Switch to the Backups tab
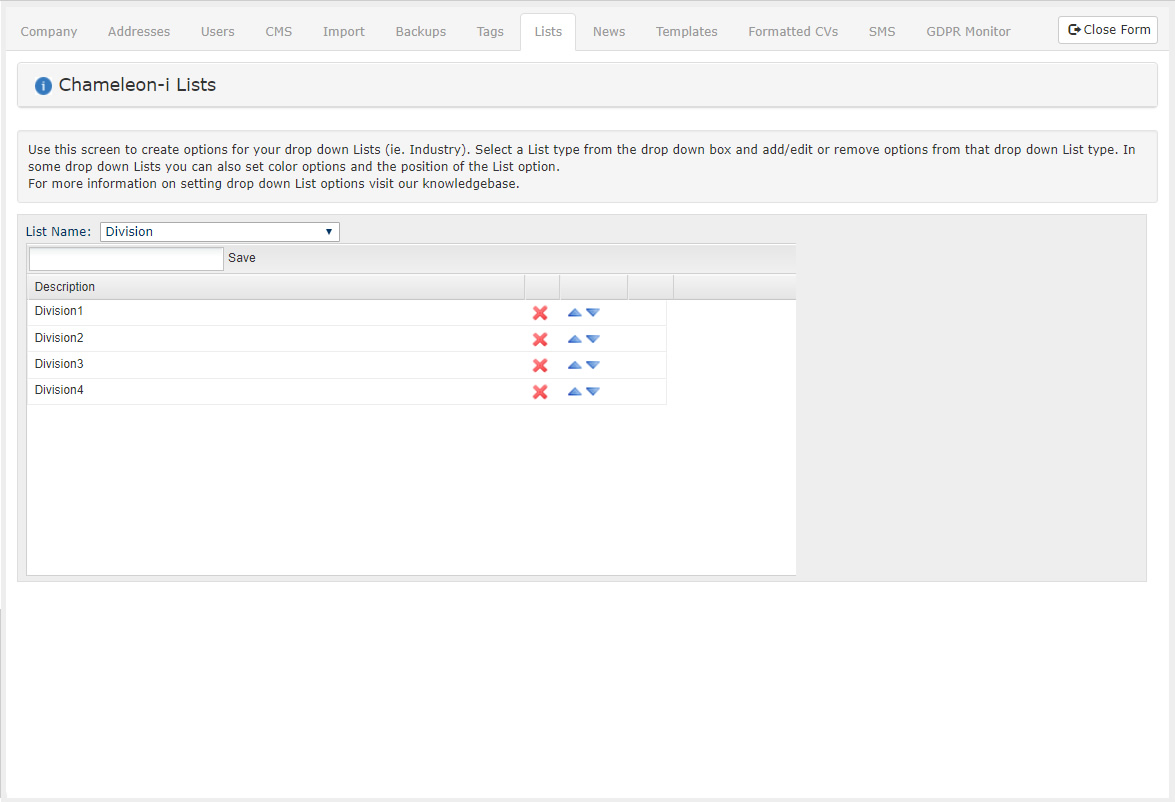The width and height of the screenshot is (1175, 802). pyautogui.click(x=420, y=31)
